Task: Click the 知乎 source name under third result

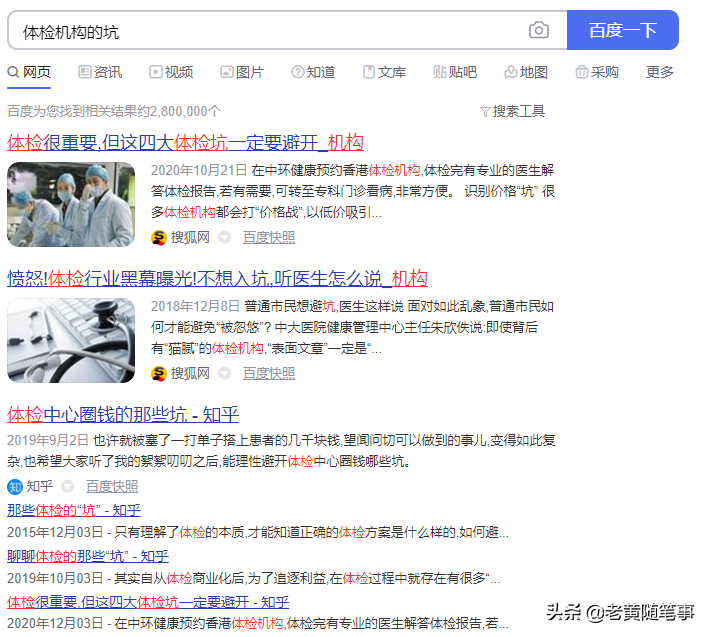Action: coord(40,486)
